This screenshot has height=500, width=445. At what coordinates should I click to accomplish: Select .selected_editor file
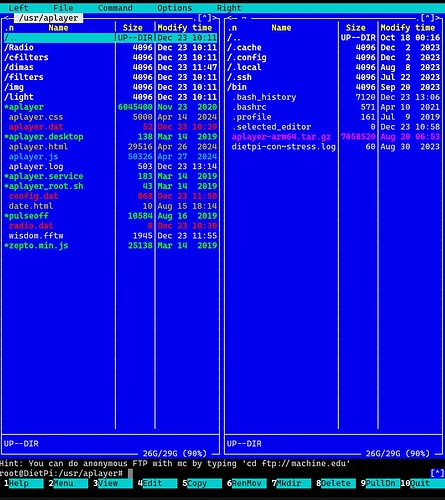pos(333,127)
